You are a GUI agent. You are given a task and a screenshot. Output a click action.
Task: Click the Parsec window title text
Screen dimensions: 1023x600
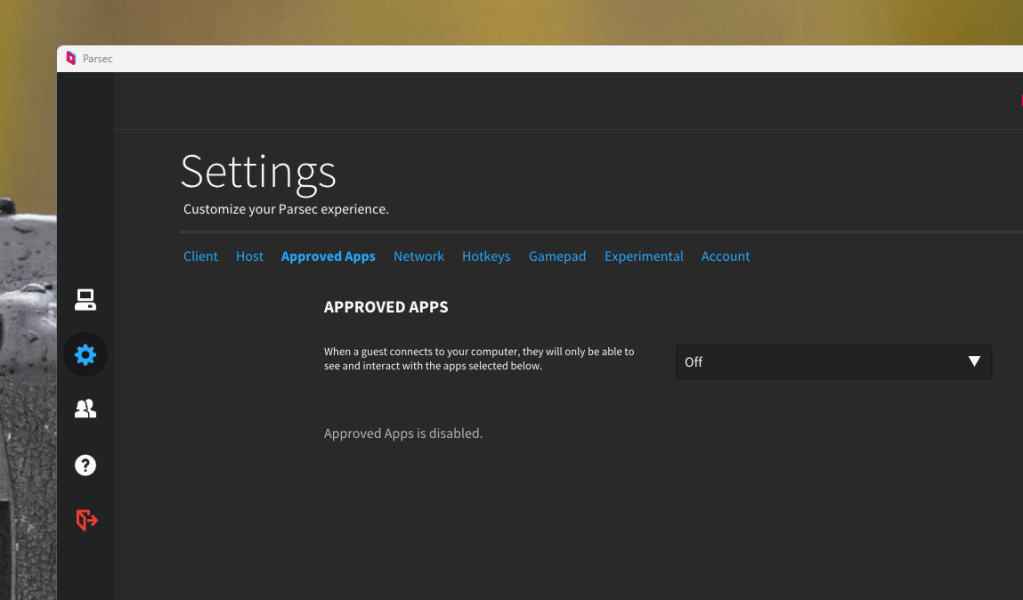tap(98, 59)
